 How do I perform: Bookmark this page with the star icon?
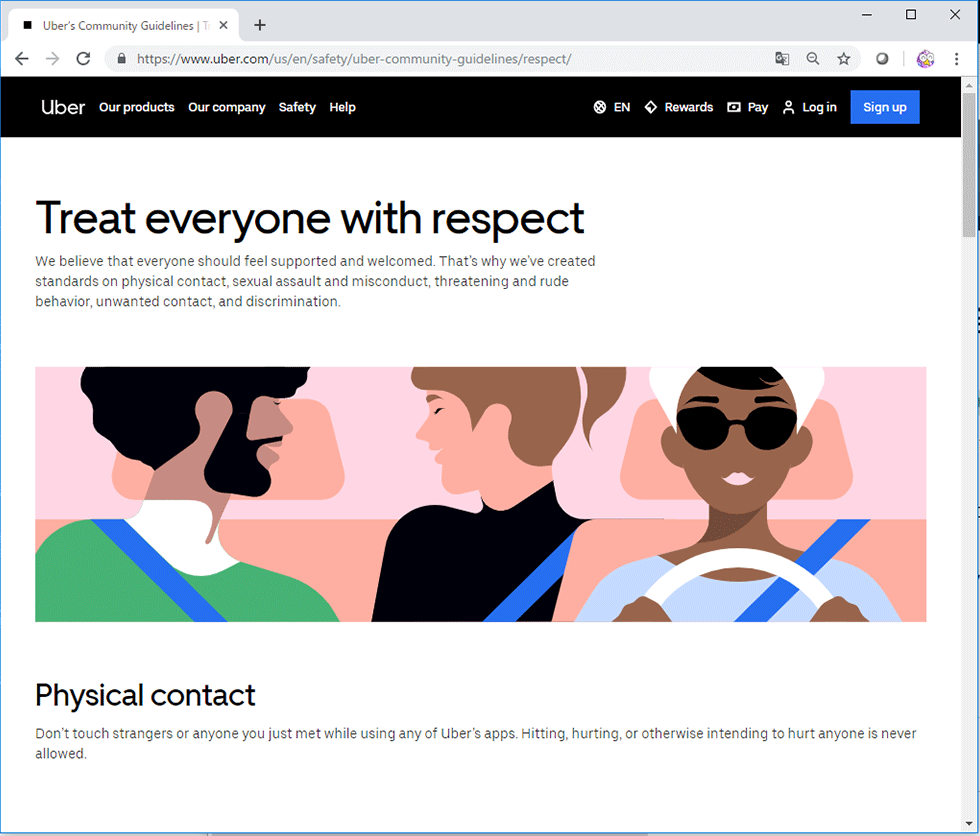(844, 59)
